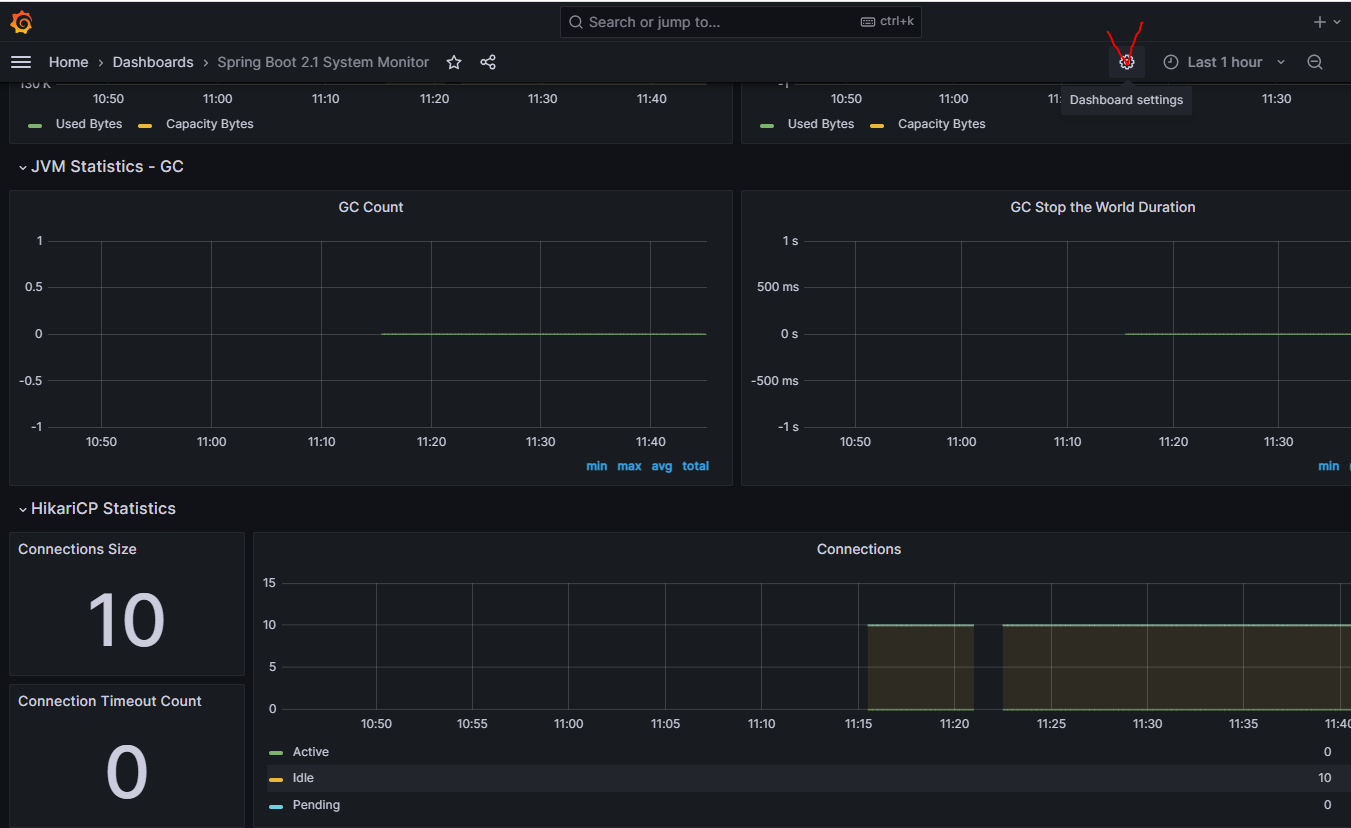Select the Connection Timeout Count panel title
The height and width of the screenshot is (828, 1351).
click(110, 701)
